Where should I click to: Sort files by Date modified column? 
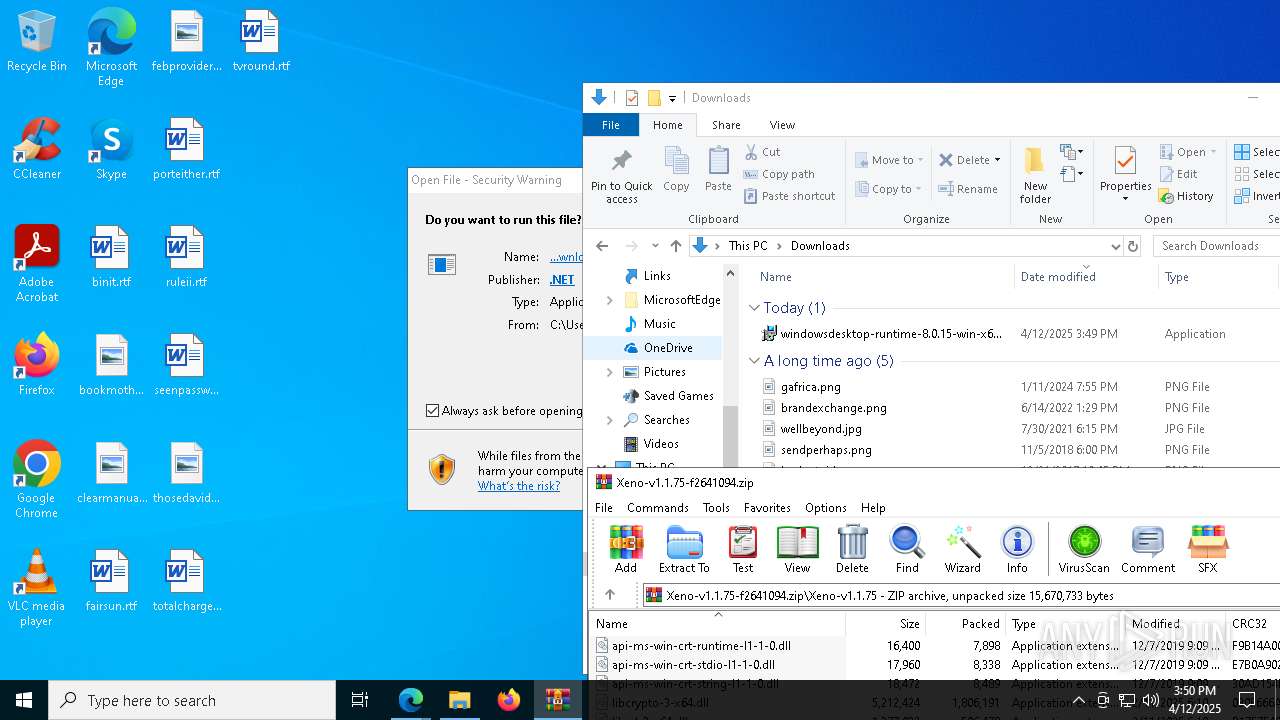[x=1057, y=277]
